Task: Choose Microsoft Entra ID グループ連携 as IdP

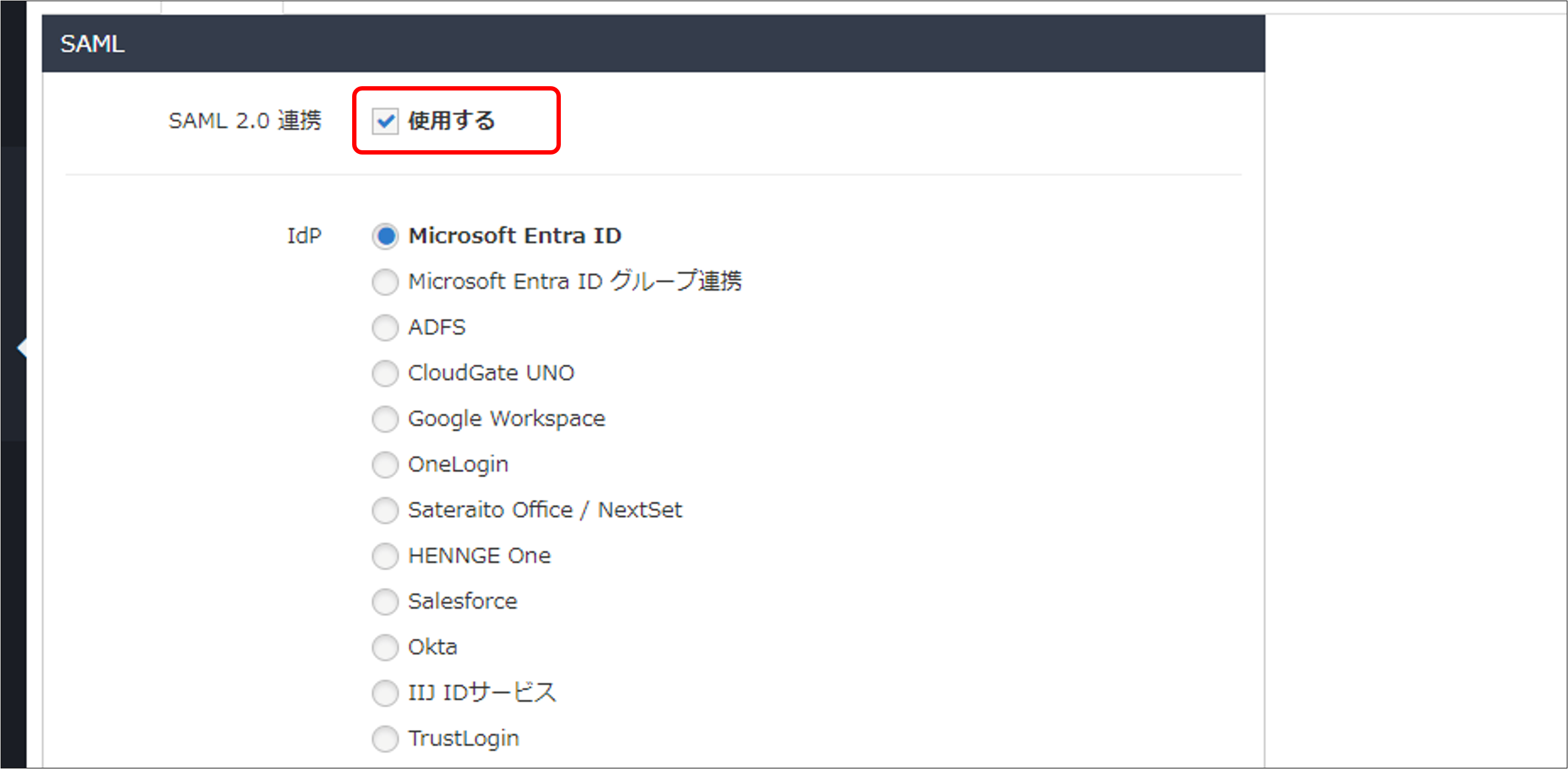Action: tap(385, 282)
